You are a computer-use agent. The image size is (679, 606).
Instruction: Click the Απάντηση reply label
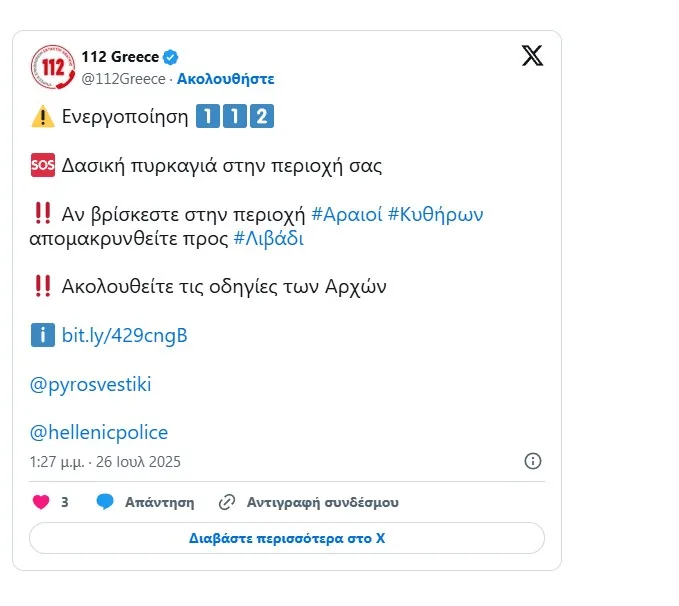160,502
